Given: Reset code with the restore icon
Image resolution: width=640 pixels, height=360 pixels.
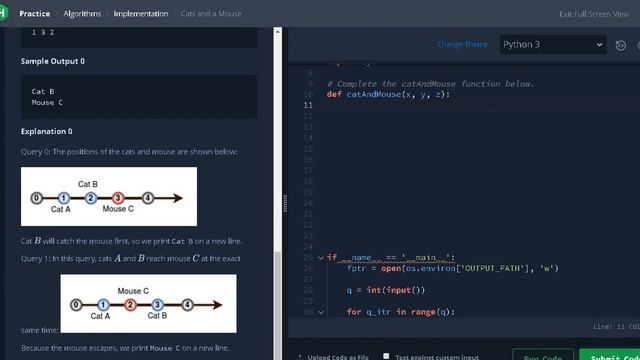Looking at the screenshot, I should coord(620,45).
